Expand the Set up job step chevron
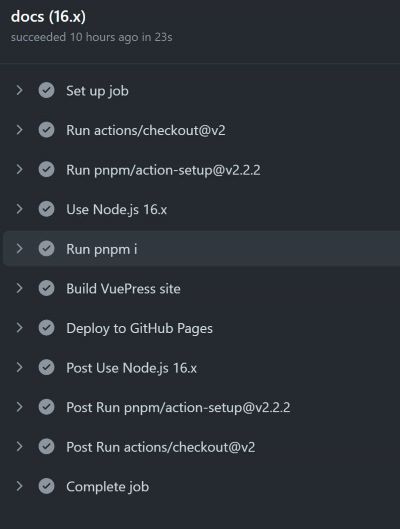Viewport: 400px width, 529px height. click(x=20, y=90)
